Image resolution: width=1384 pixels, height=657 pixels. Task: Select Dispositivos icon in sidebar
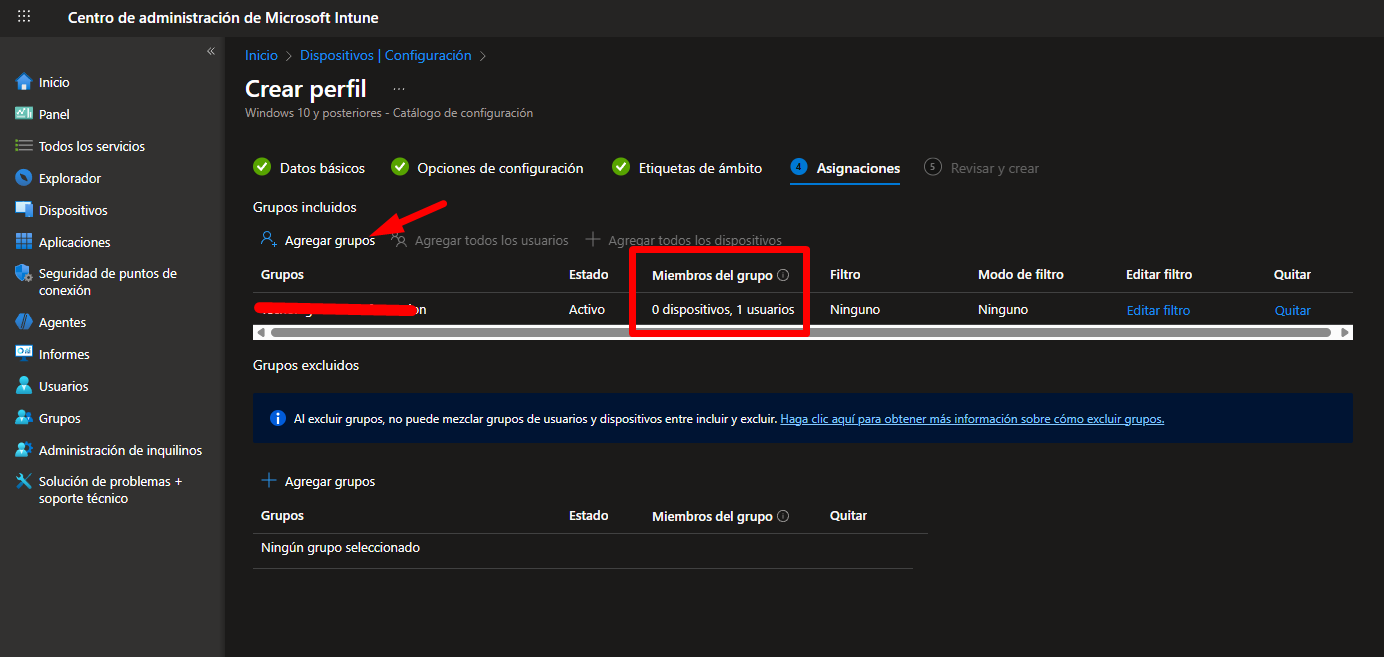point(25,210)
